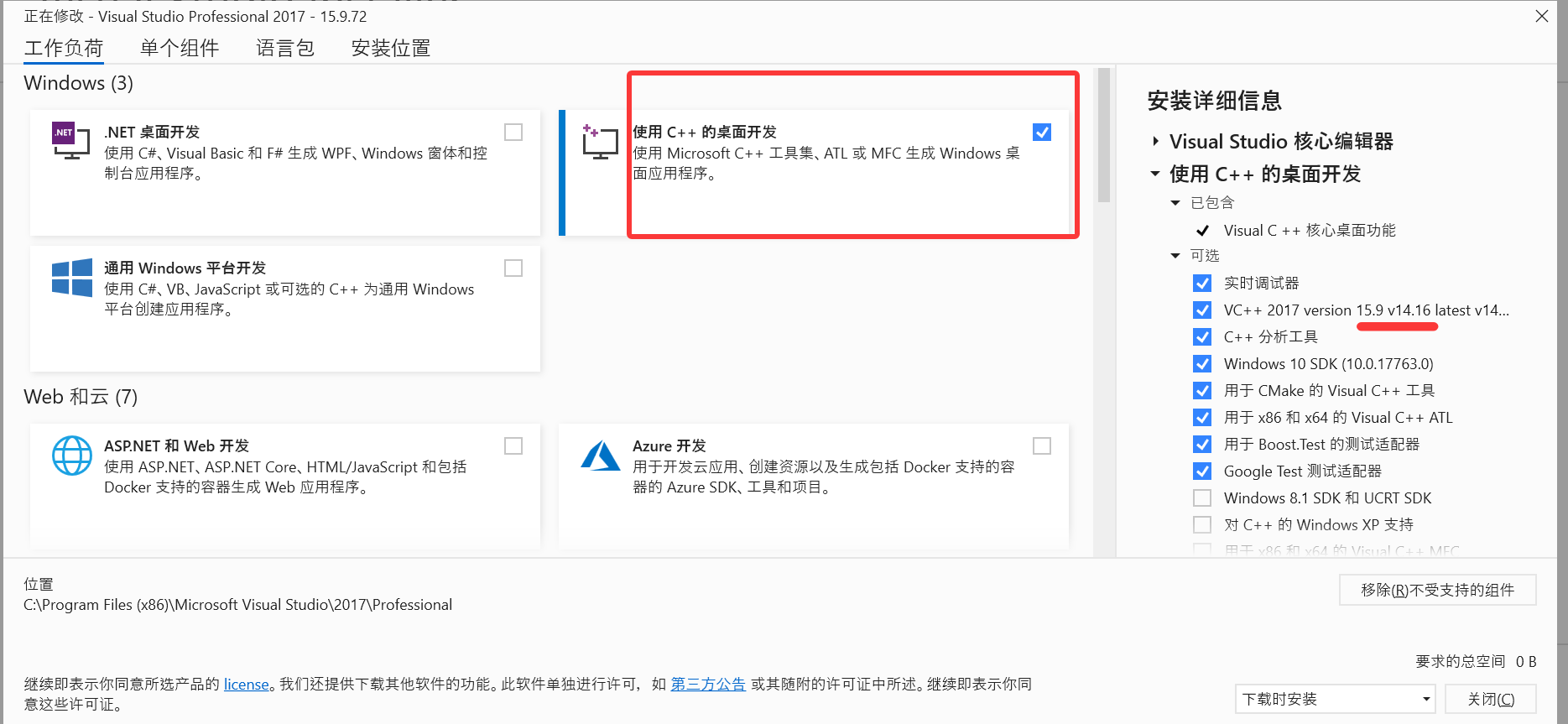Click the 要求的总空间 0 B text
Viewport: 1568px width, 724px height.
[1476, 662]
